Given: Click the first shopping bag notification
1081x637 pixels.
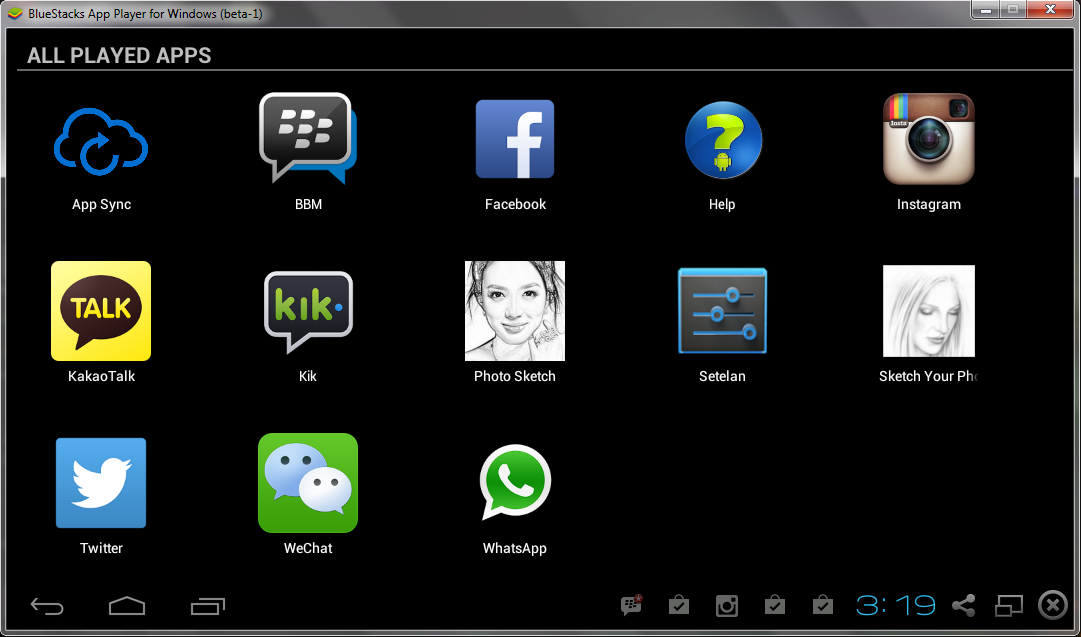Looking at the screenshot, I should 679,605.
